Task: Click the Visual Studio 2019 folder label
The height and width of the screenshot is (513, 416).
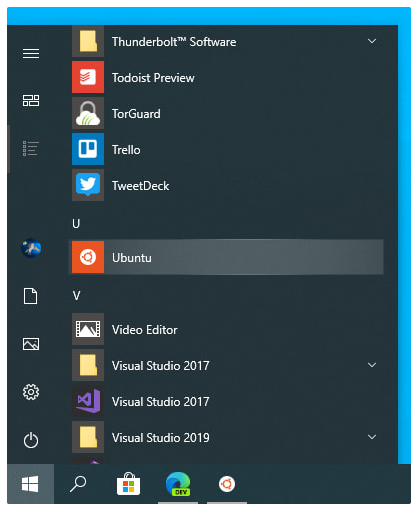Action: click(x=161, y=438)
